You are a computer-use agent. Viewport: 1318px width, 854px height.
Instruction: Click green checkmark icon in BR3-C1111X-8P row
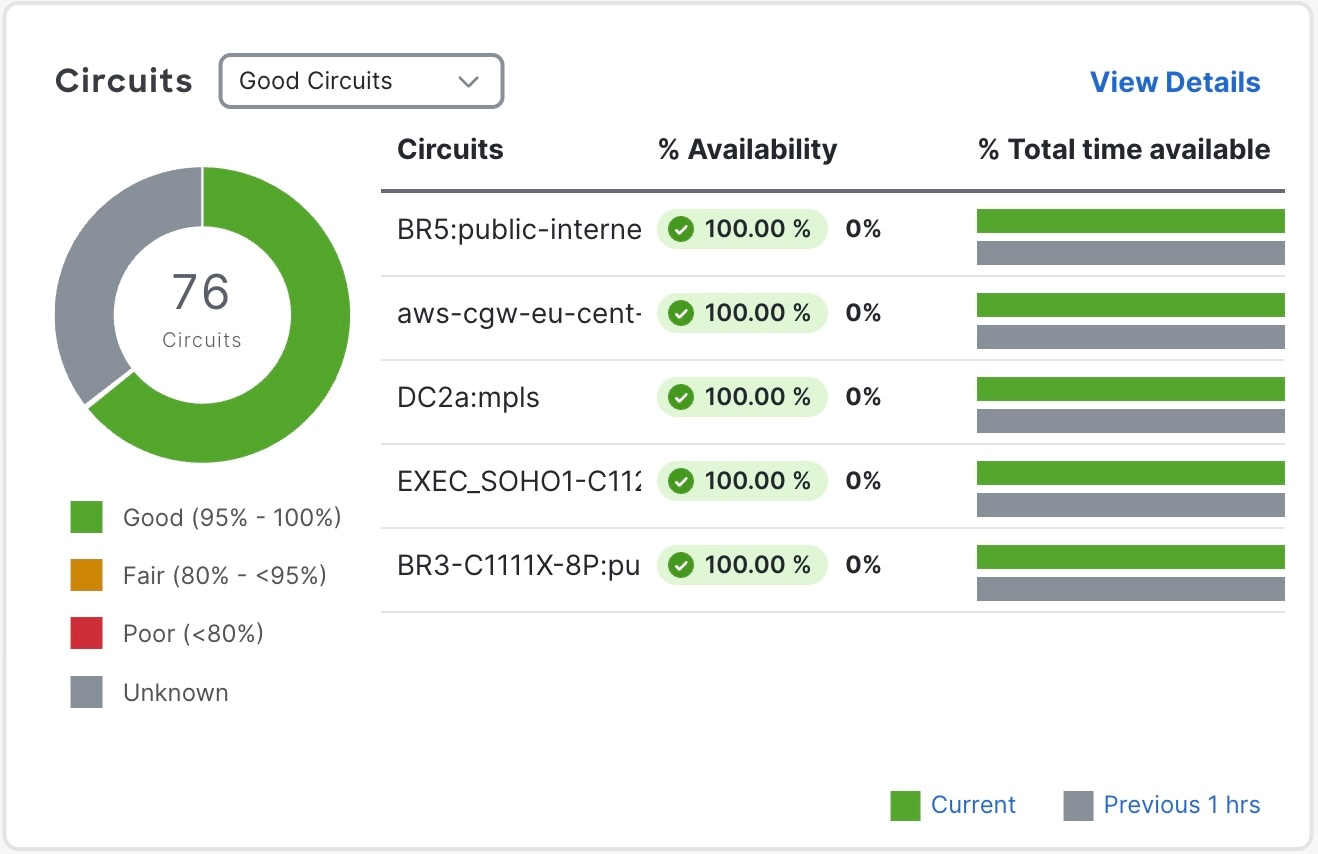point(681,566)
